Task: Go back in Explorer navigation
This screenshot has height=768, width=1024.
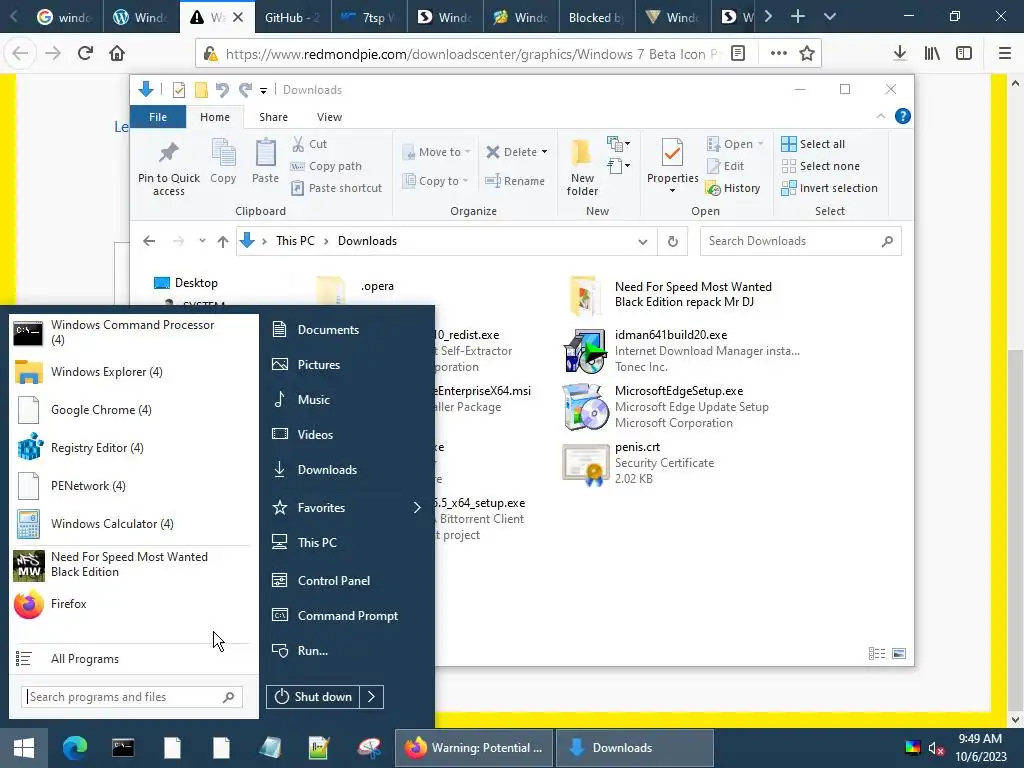Action: coord(149,241)
